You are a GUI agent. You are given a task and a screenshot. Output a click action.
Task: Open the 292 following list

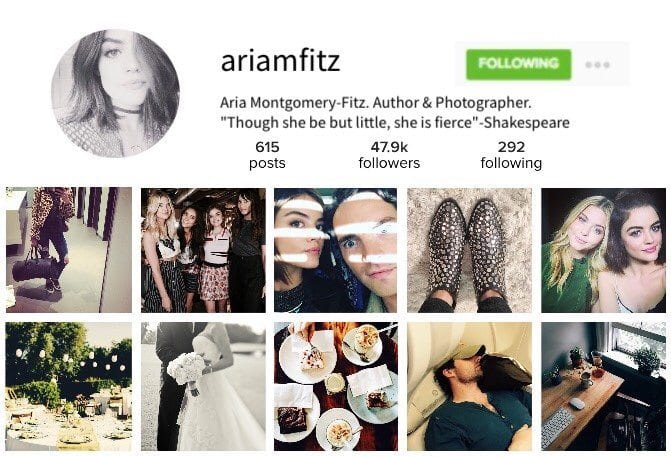tap(511, 155)
